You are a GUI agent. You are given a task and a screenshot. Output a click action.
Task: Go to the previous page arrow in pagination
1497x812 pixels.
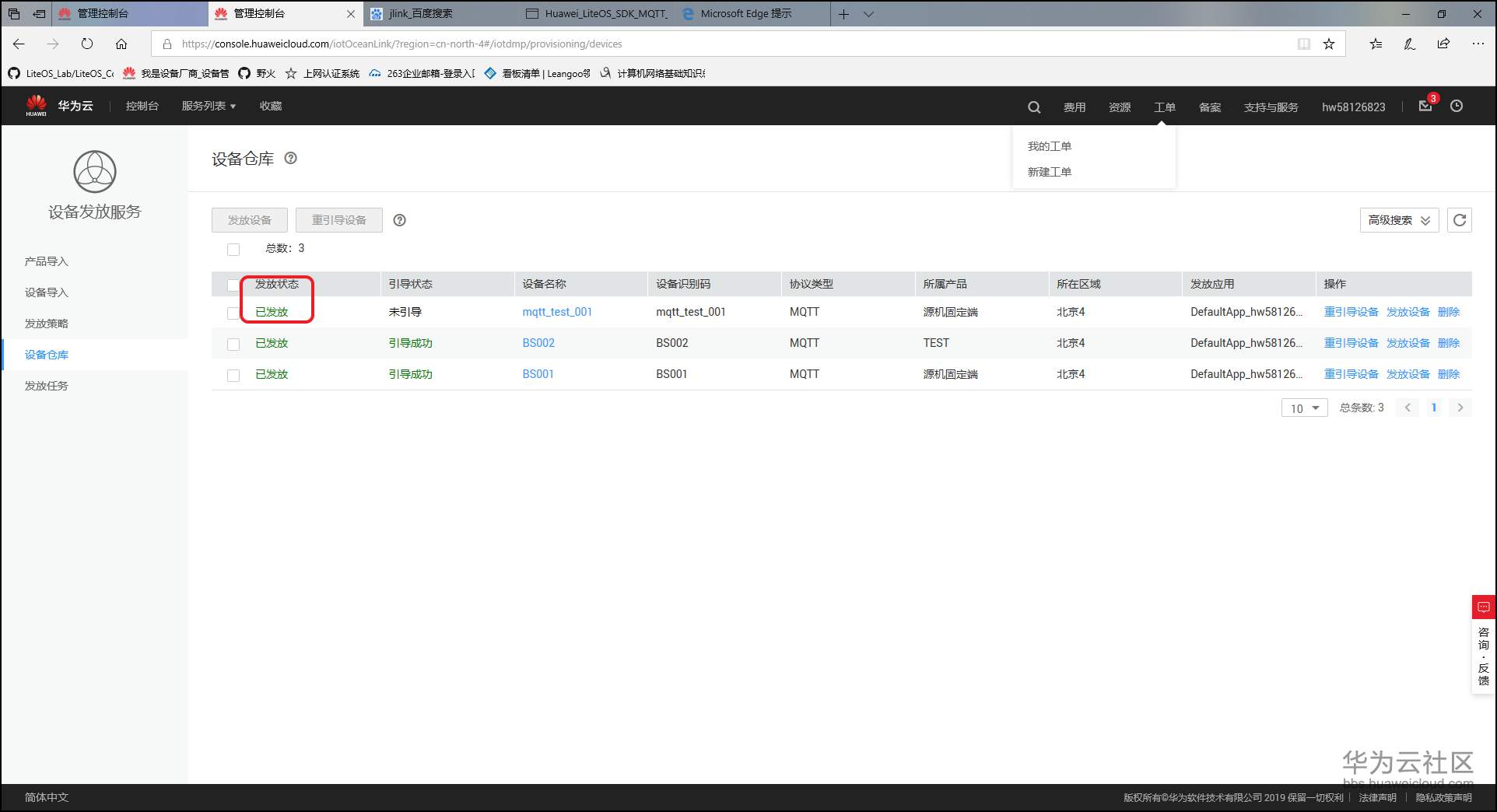tap(1408, 408)
